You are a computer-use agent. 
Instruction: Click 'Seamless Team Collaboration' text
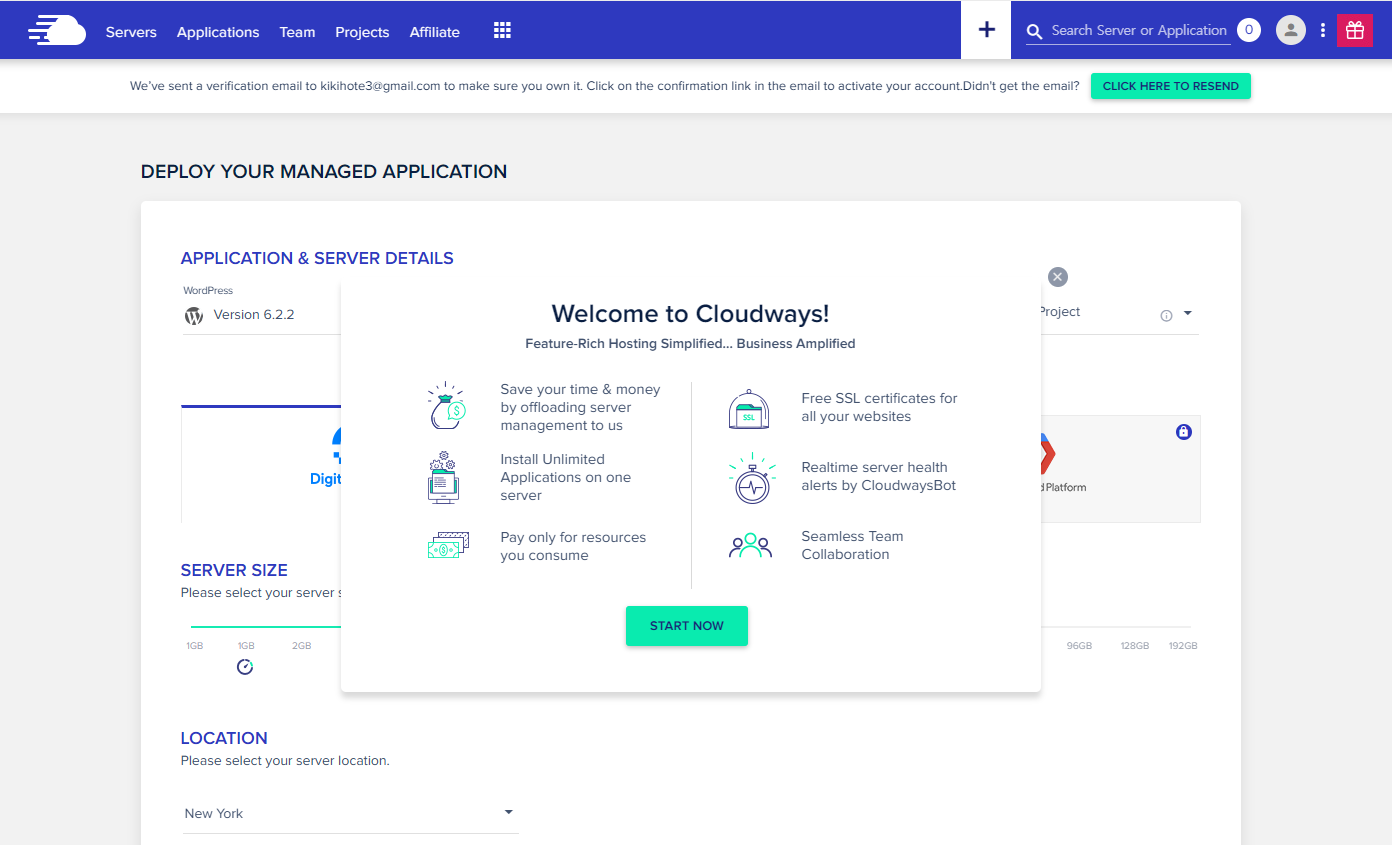(852, 545)
